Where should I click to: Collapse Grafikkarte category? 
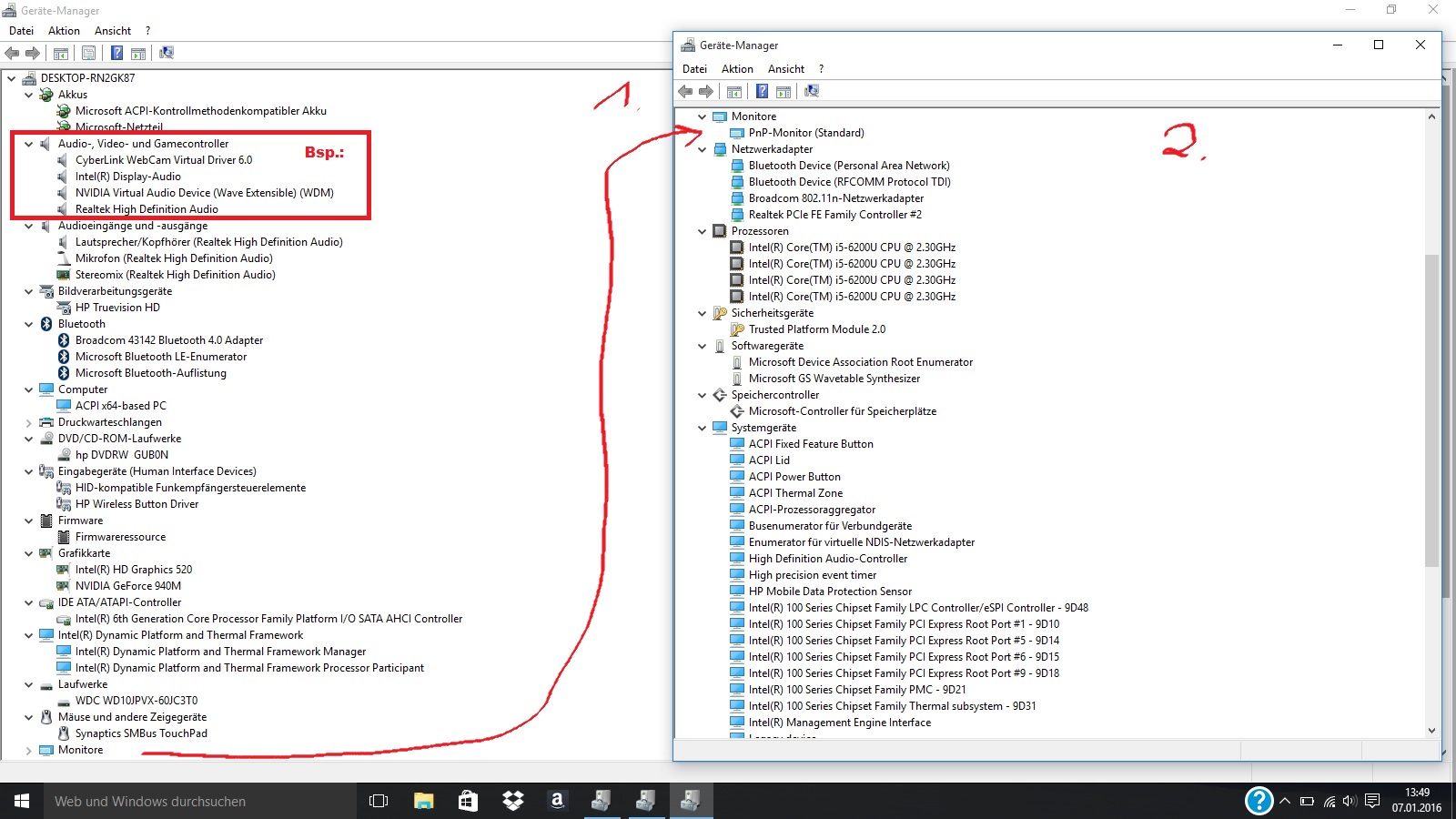tap(28, 553)
